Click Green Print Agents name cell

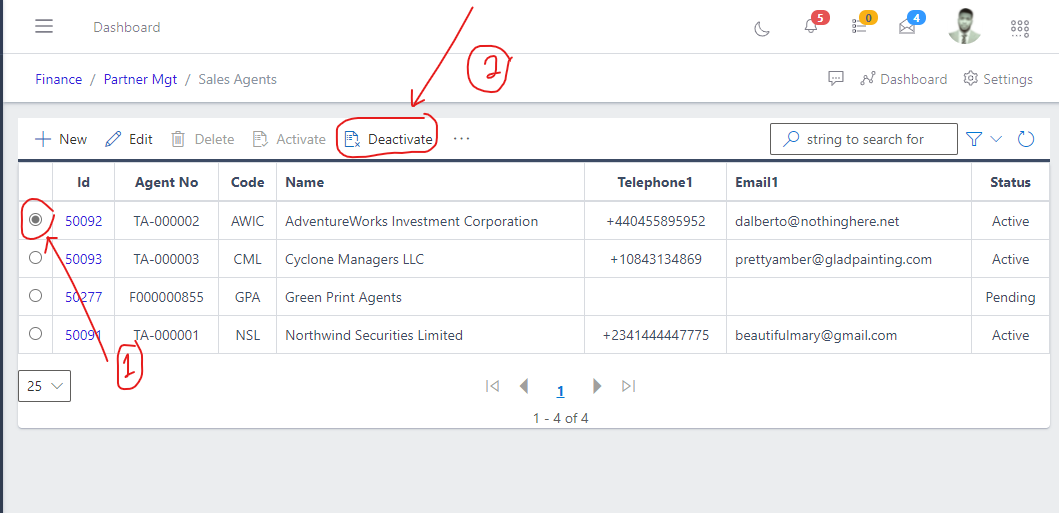(x=431, y=297)
